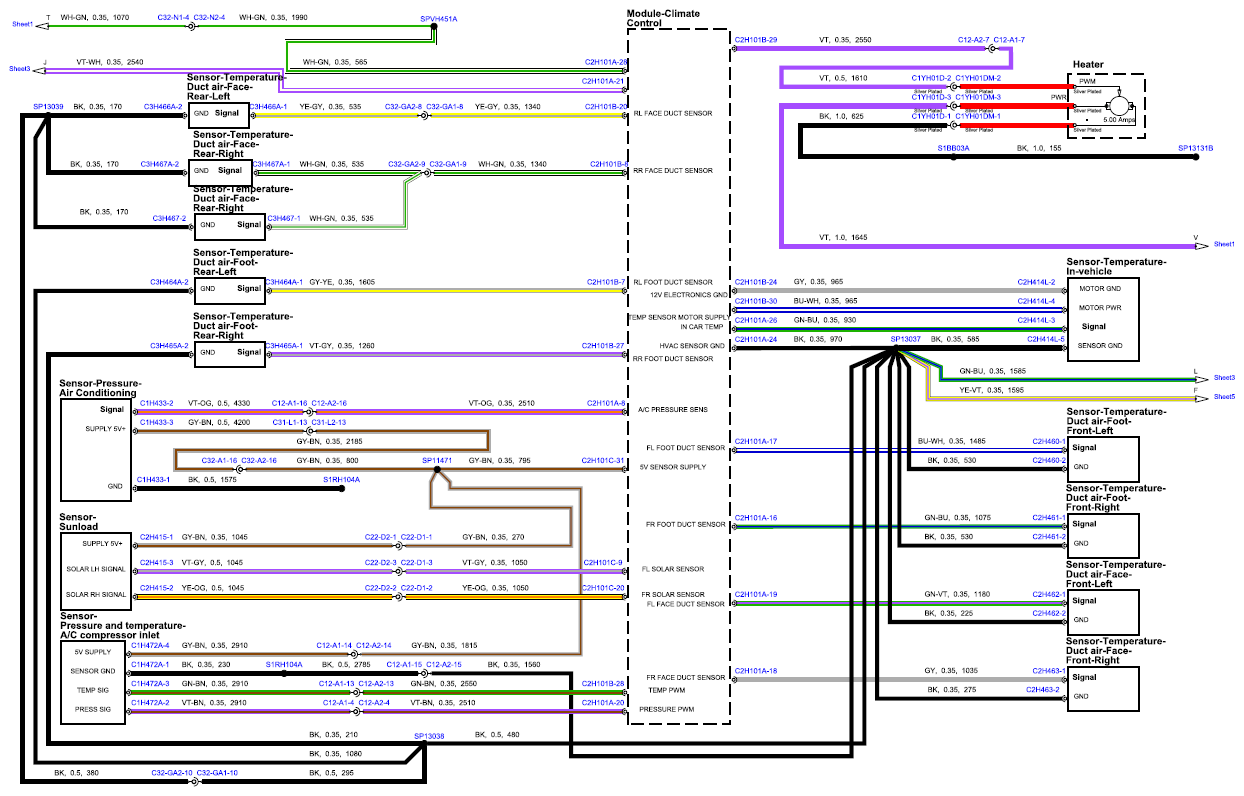Select connector pin C2H101C-31
The width and height of the screenshot is (1244, 796).
point(604,460)
